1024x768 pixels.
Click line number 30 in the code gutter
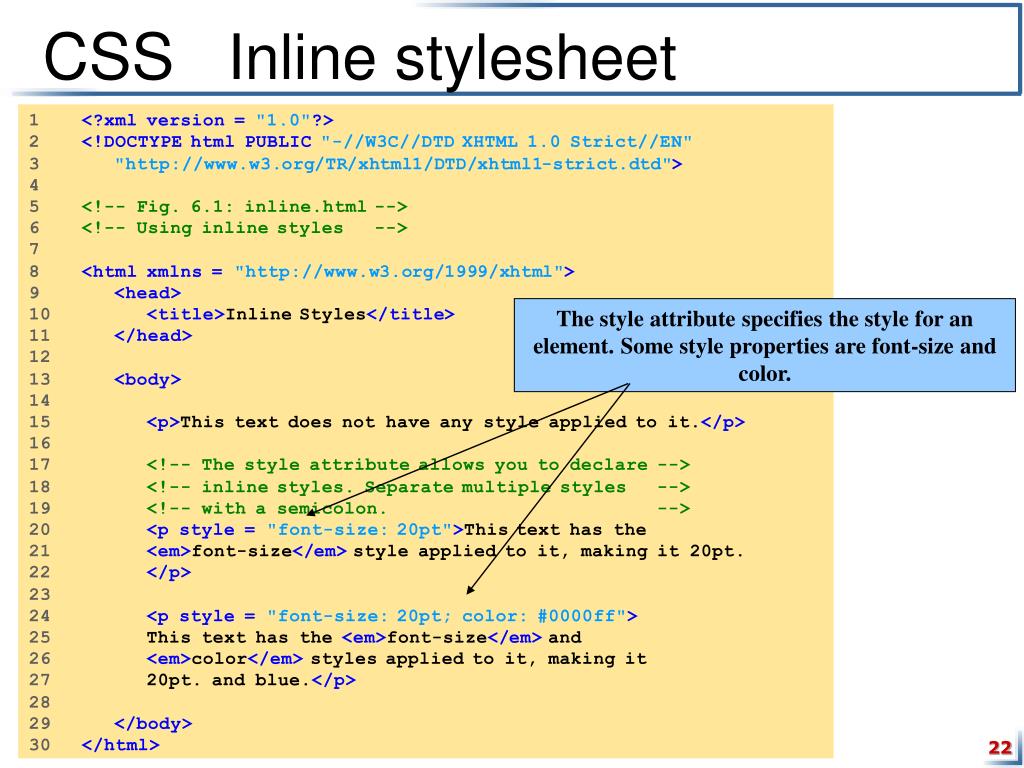pyautogui.click(x=39, y=745)
